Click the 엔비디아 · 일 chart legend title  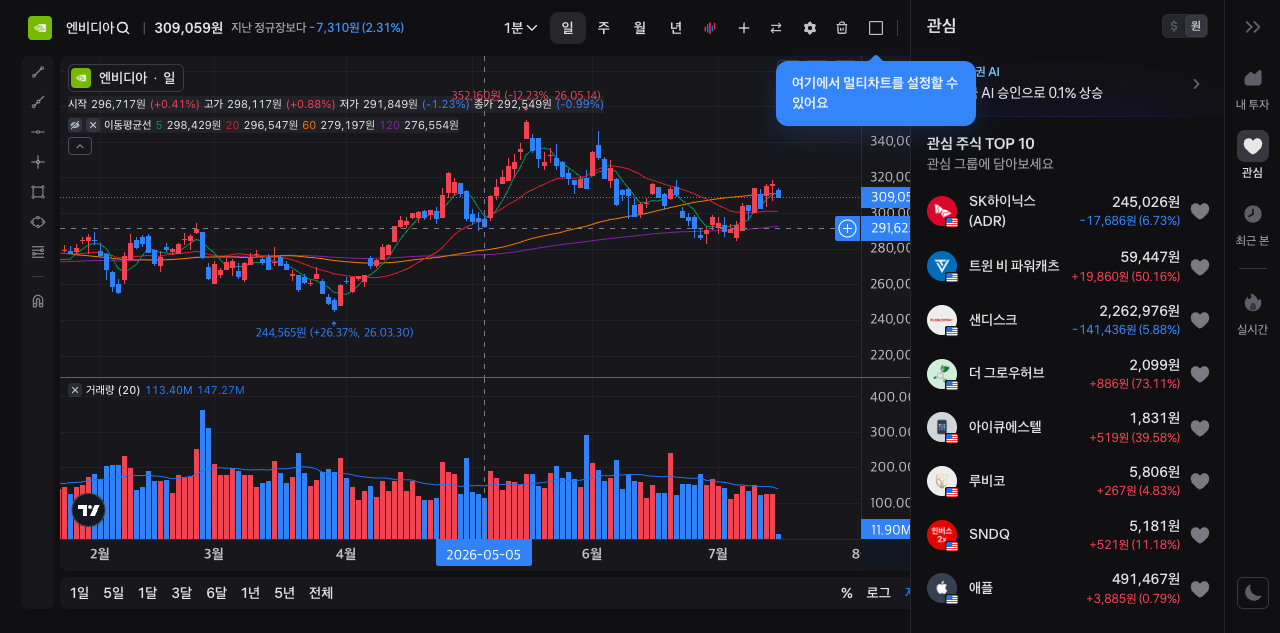pyautogui.click(x=126, y=78)
